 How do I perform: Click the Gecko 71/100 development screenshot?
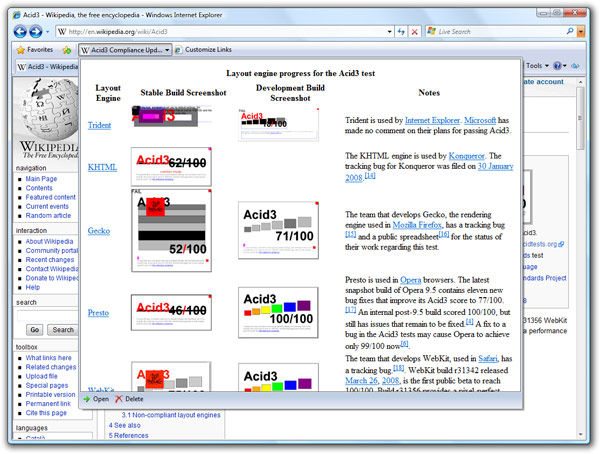(279, 230)
